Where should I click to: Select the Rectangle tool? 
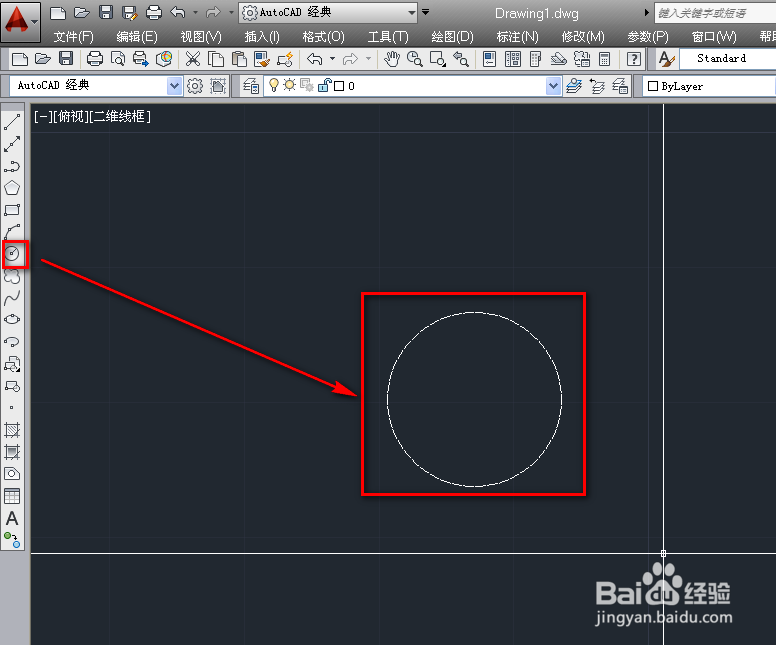pos(12,210)
